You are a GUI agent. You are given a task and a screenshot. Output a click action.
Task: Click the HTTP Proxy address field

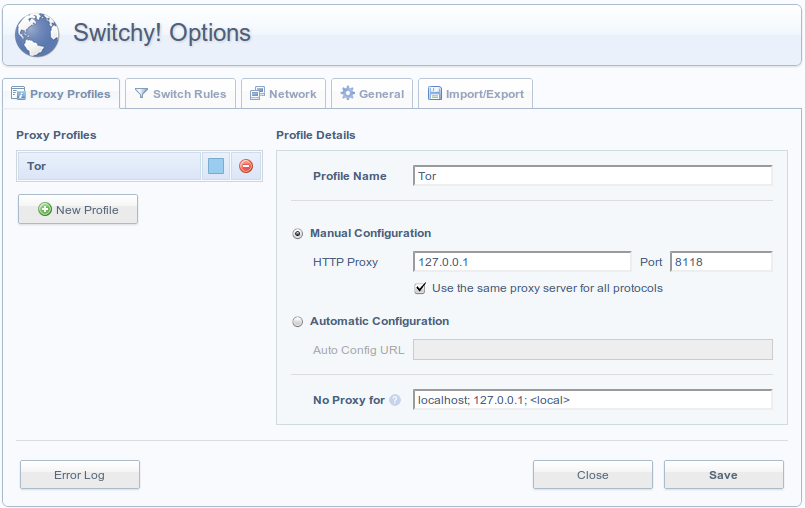522,261
